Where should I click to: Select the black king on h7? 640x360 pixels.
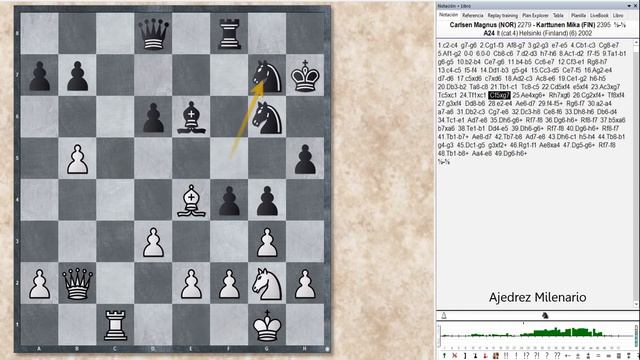pyautogui.click(x=305, y=76)
